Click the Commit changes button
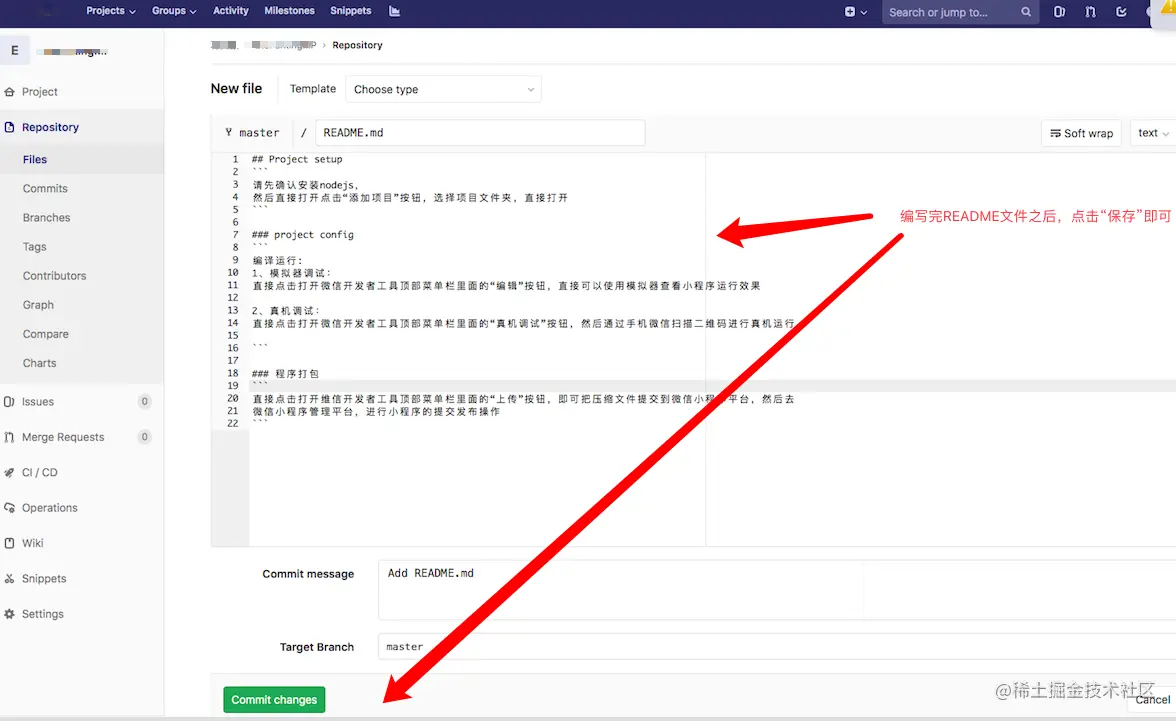Image resolution: width=1176 pixels, height=721 pixels. pos(274,699)
